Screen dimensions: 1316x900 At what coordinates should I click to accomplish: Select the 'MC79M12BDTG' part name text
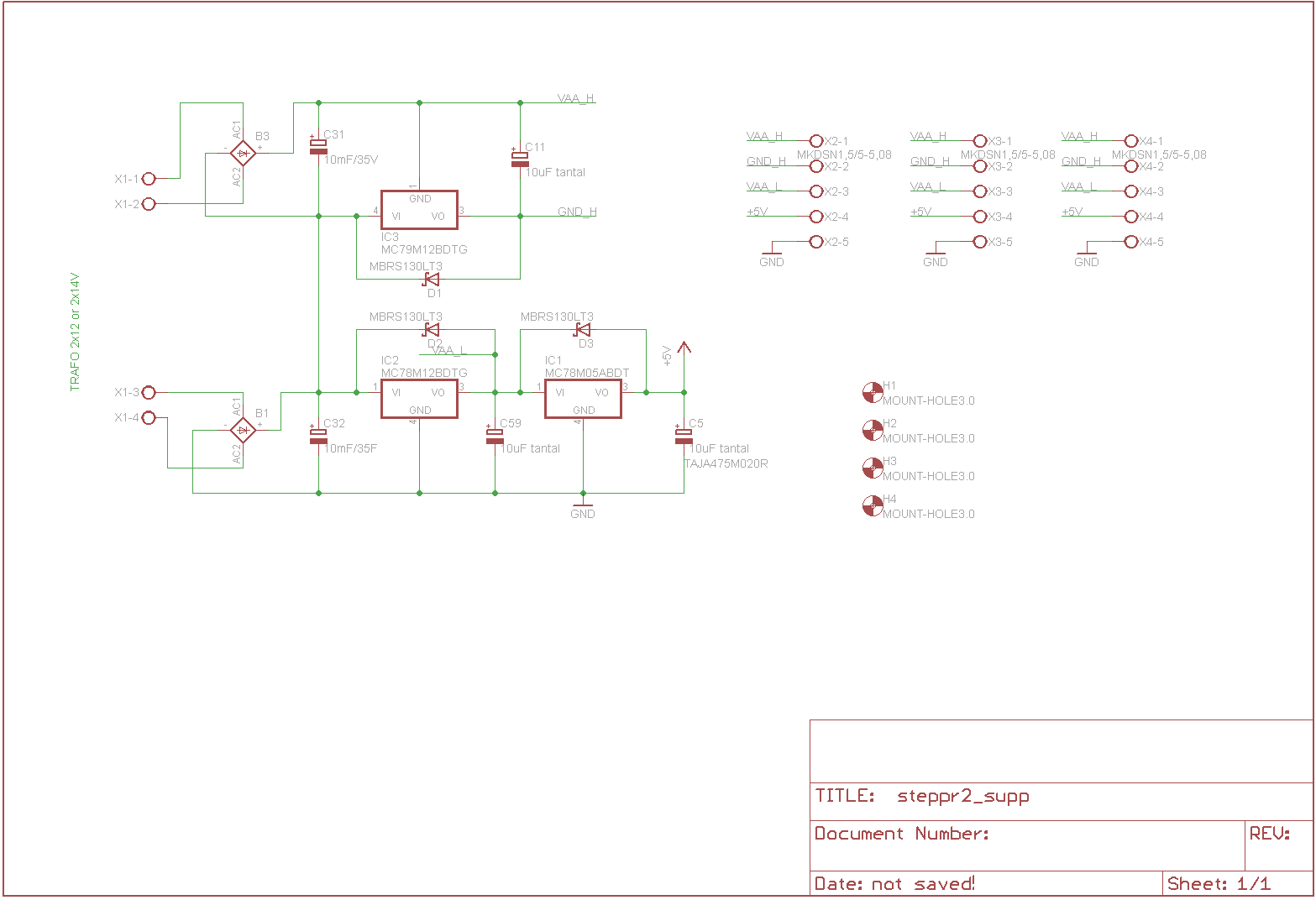(x=424, y=249)
